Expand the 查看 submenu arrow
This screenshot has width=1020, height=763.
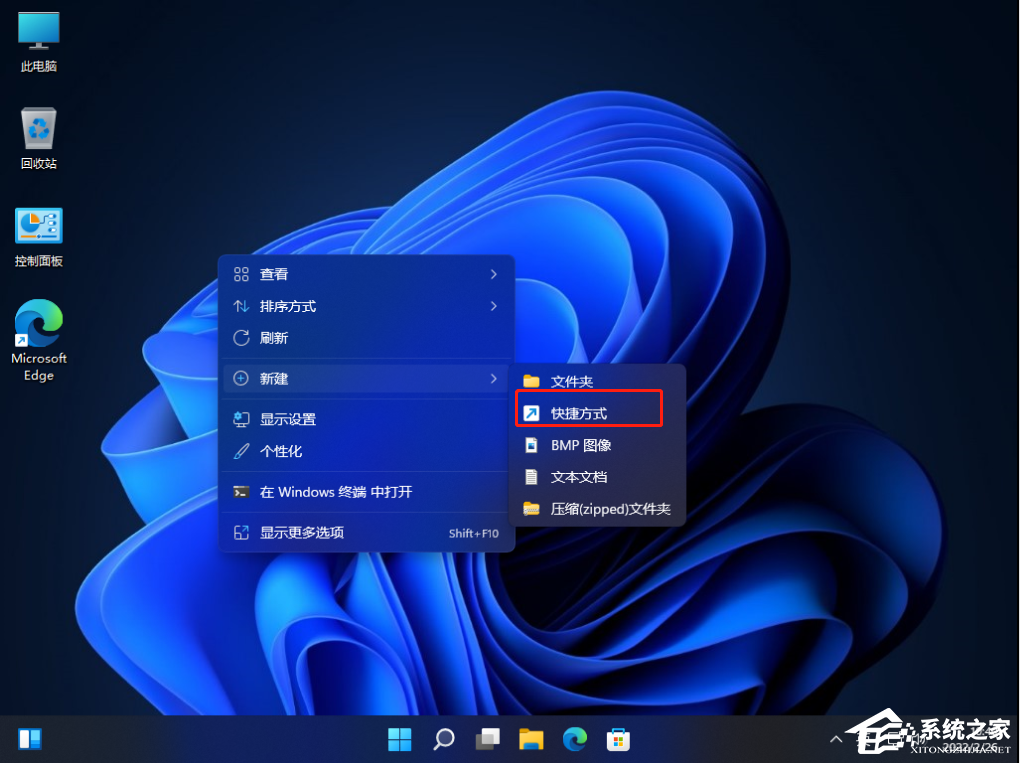click(x=493, y=274)
